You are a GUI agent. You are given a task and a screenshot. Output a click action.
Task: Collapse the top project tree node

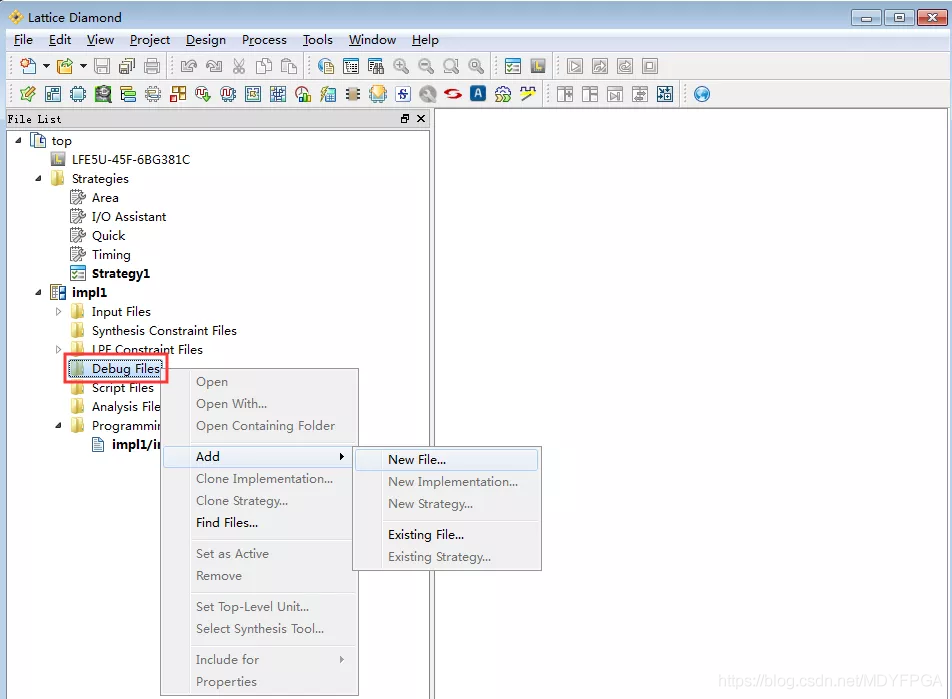pos(18,140)
